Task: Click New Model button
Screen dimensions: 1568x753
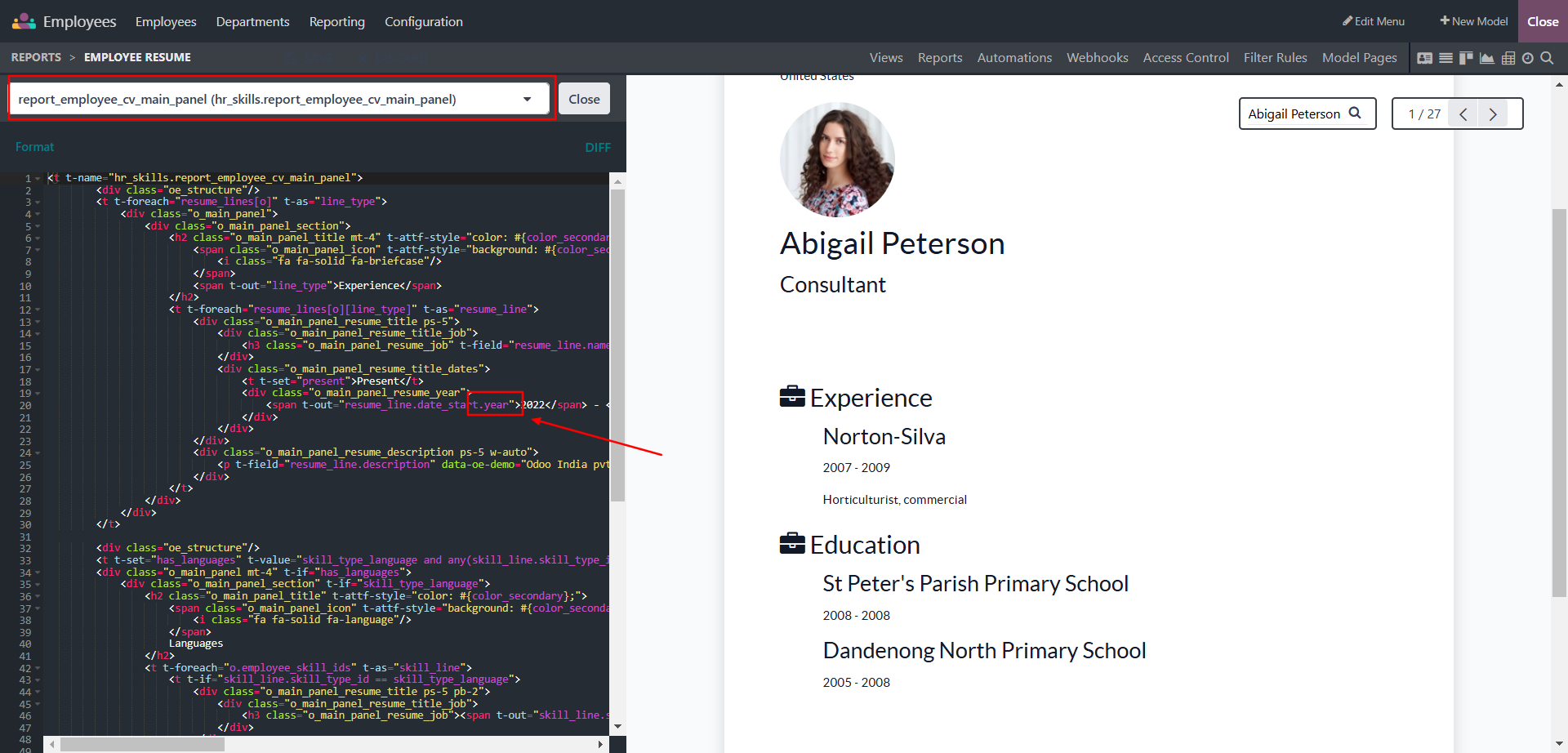Action: 1473,21
